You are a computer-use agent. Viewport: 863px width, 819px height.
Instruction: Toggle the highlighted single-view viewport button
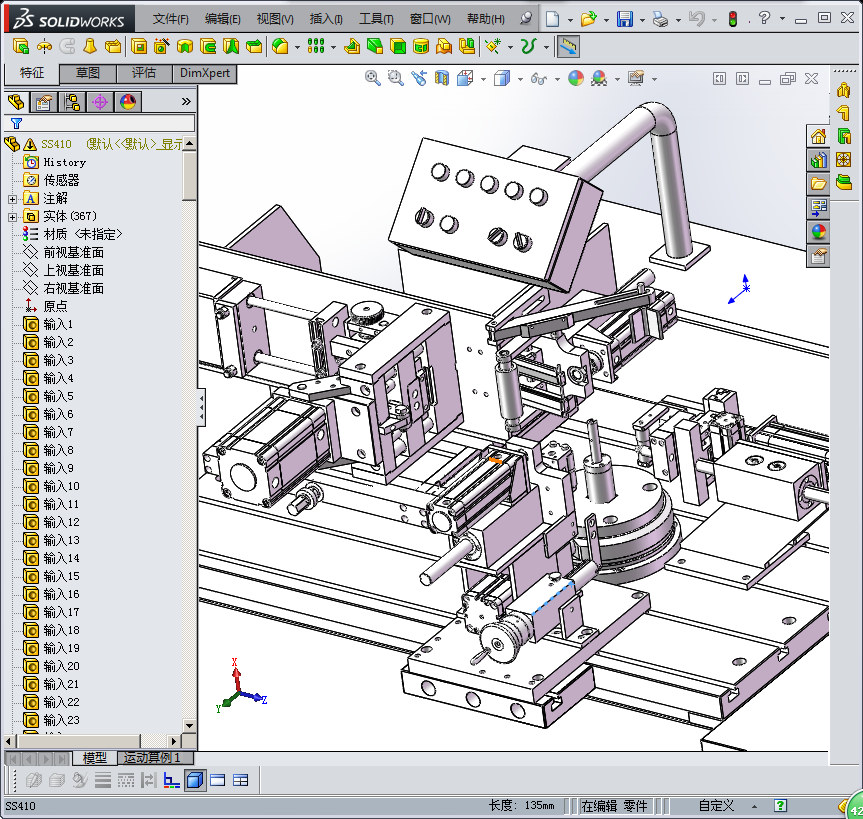pyautogui.click(x=195, y=780)
